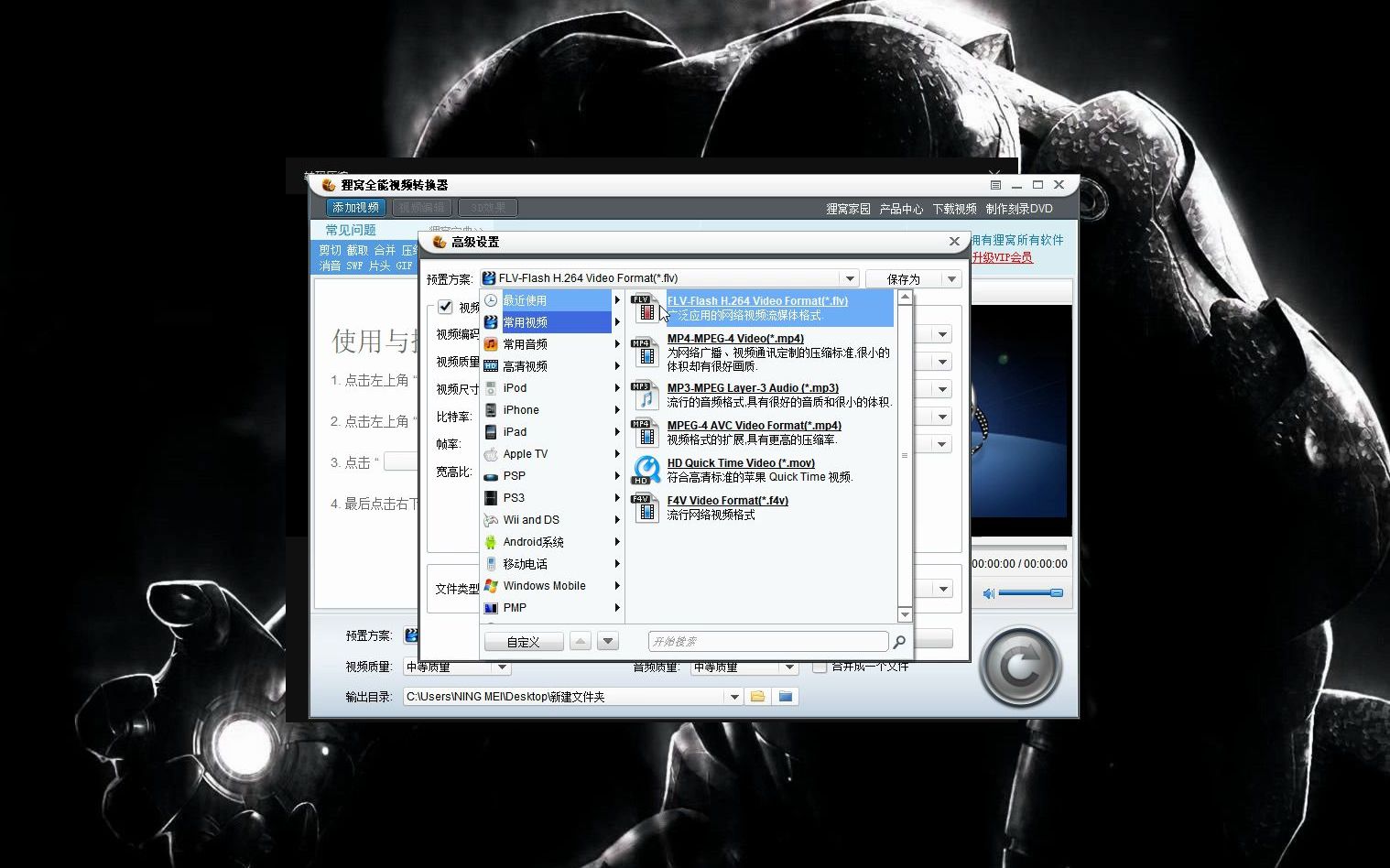This screenshot has height=868, width=1390.
Task: Click the iPhone device icon
Action: click(491, 410)
